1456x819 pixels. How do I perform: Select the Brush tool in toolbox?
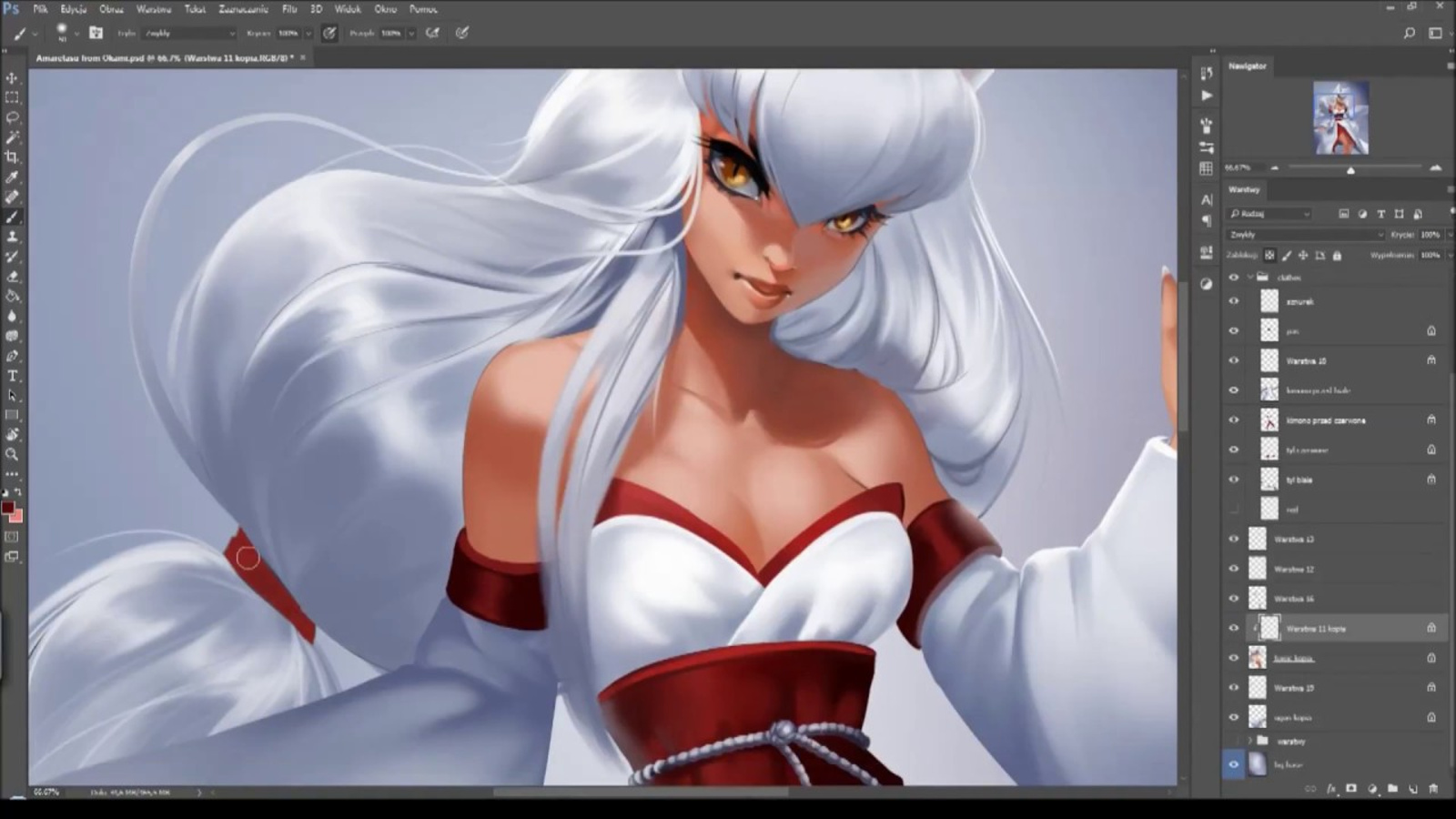[12, 217]
